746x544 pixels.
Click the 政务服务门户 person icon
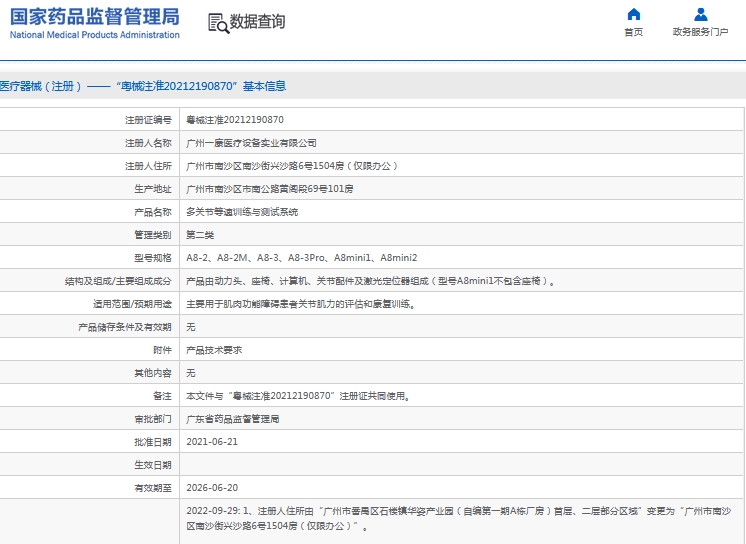point(700,14)
